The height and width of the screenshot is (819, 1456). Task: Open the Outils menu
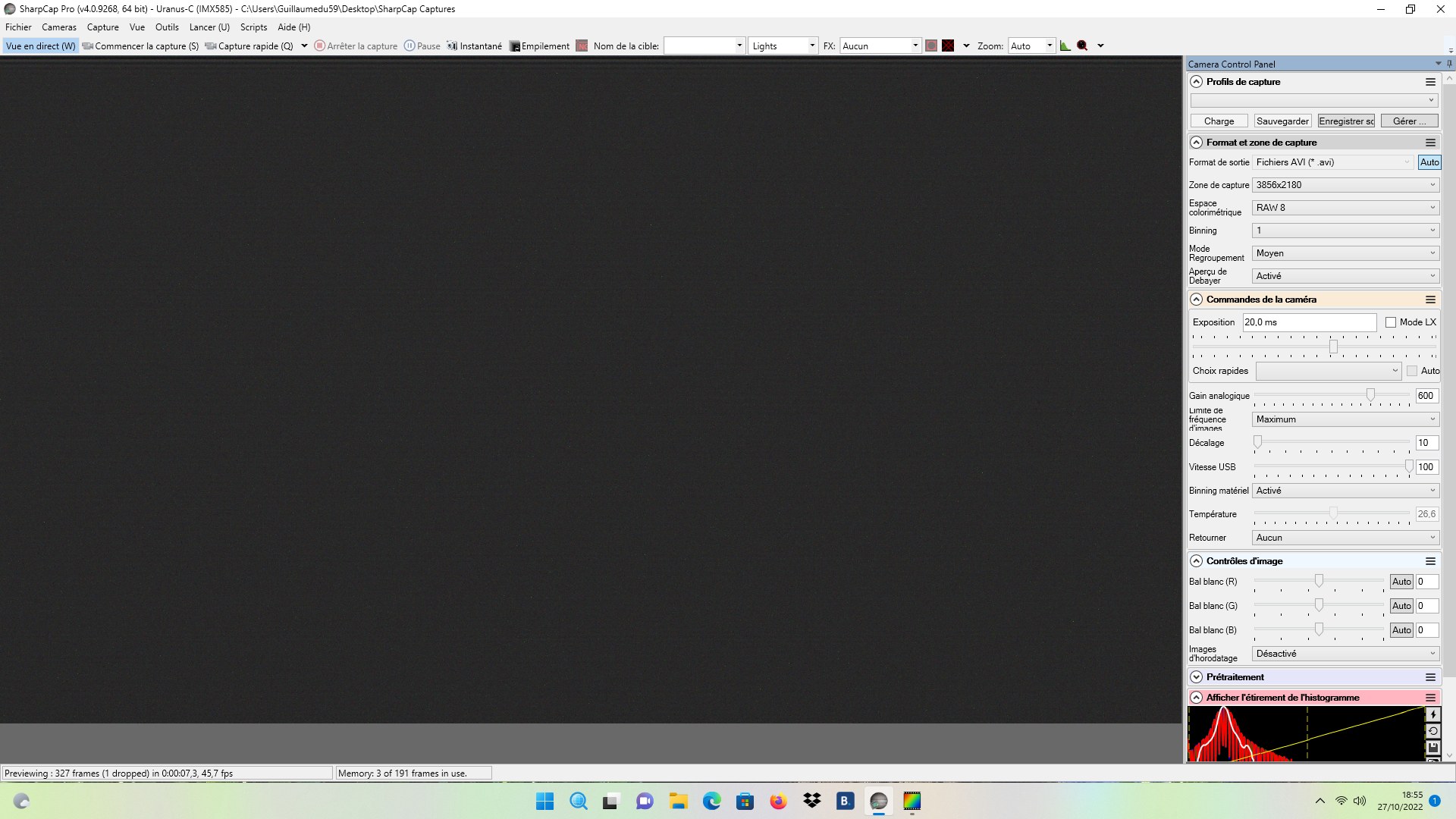[x=167, y=27]
